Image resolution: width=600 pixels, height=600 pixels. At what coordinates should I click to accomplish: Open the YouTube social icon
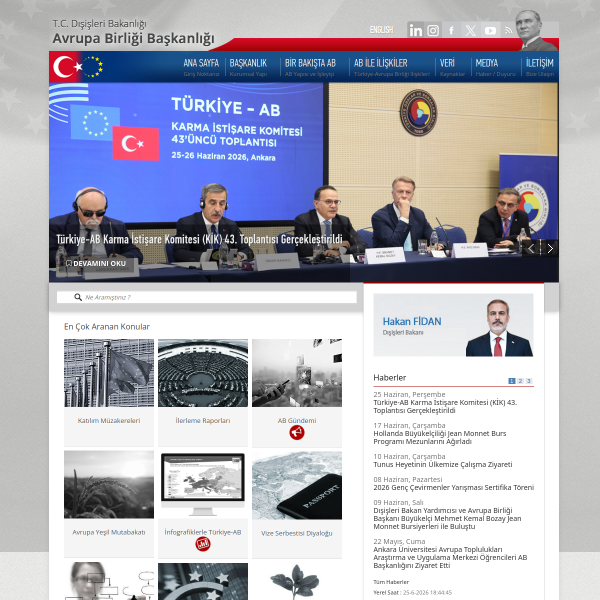[490, 30]
